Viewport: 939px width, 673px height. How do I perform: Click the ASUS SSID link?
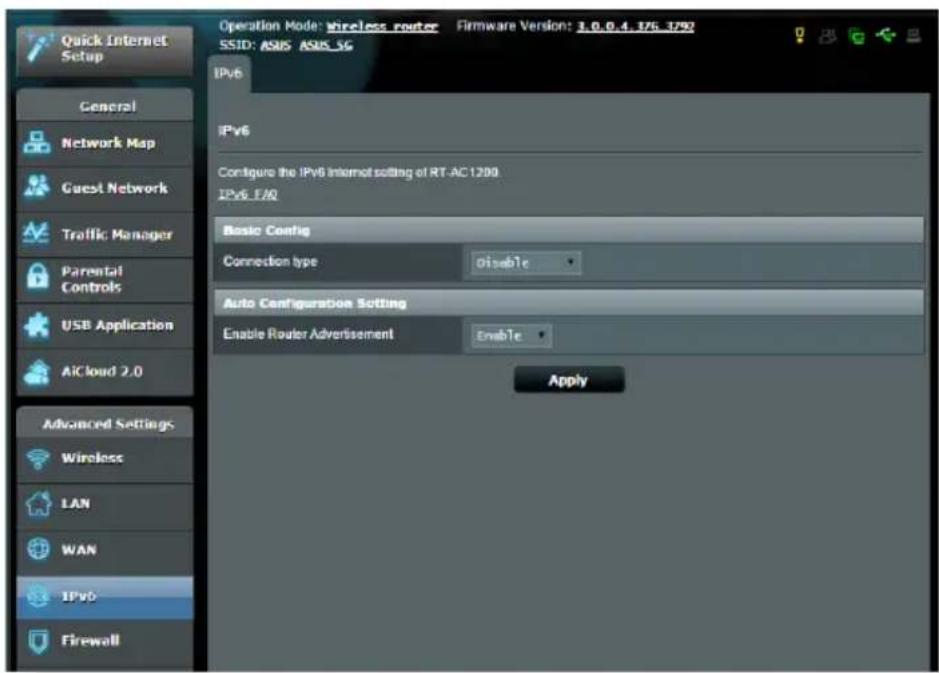(x=275, y=46)
